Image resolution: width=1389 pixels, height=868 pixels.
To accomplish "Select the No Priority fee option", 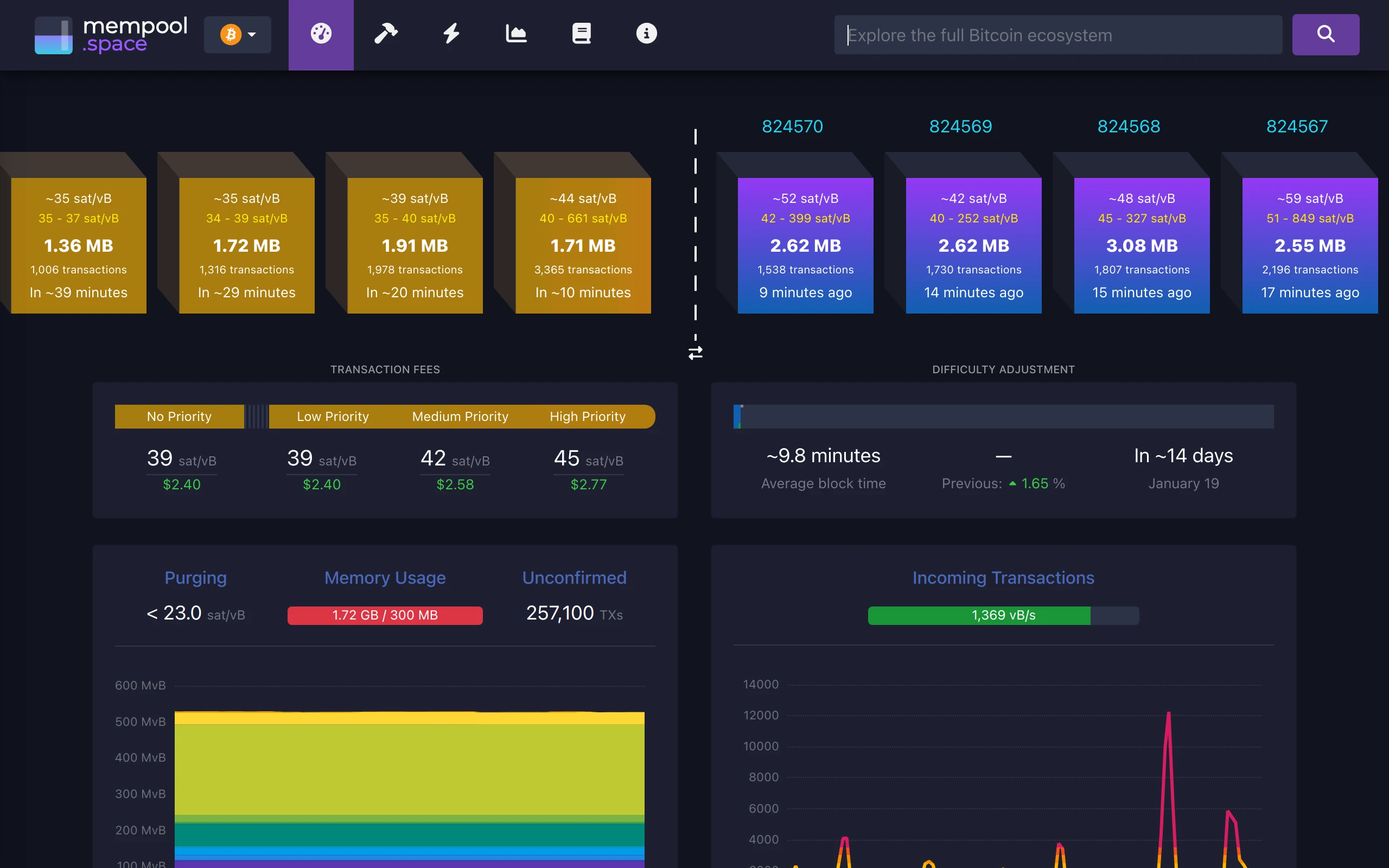I will coord(179,416).
